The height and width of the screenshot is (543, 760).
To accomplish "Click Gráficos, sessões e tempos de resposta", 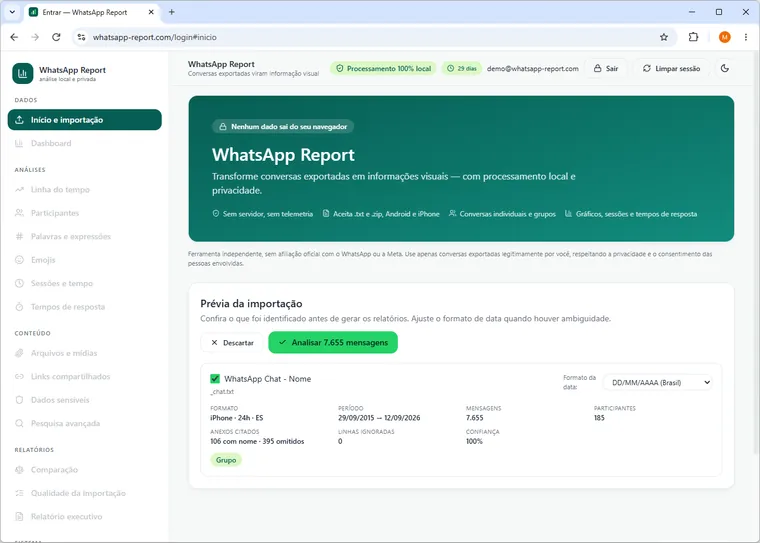I will [x=631, y=214].
